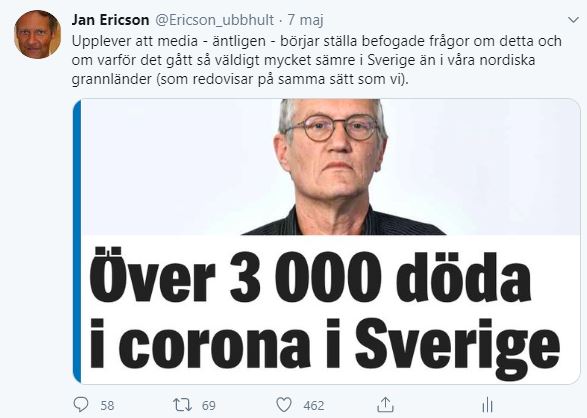Click headline line 'i corona i Sverige'

coord(325,344)
